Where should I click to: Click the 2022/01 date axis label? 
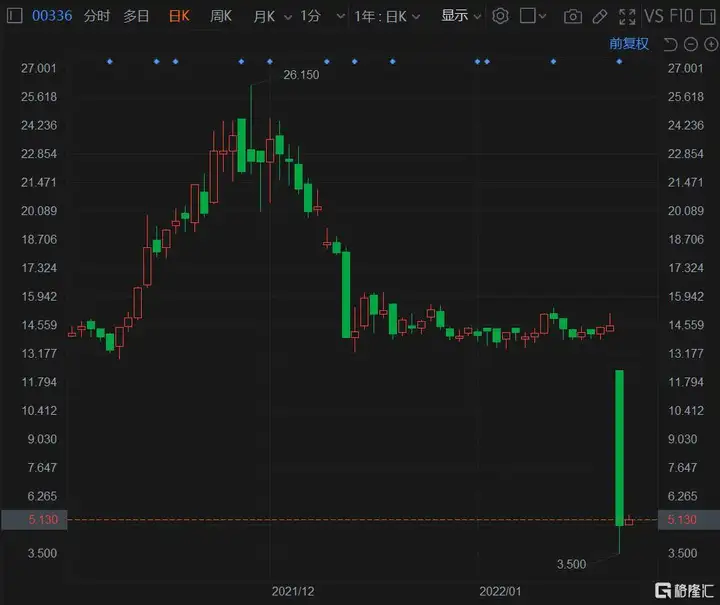pos(501,591)
